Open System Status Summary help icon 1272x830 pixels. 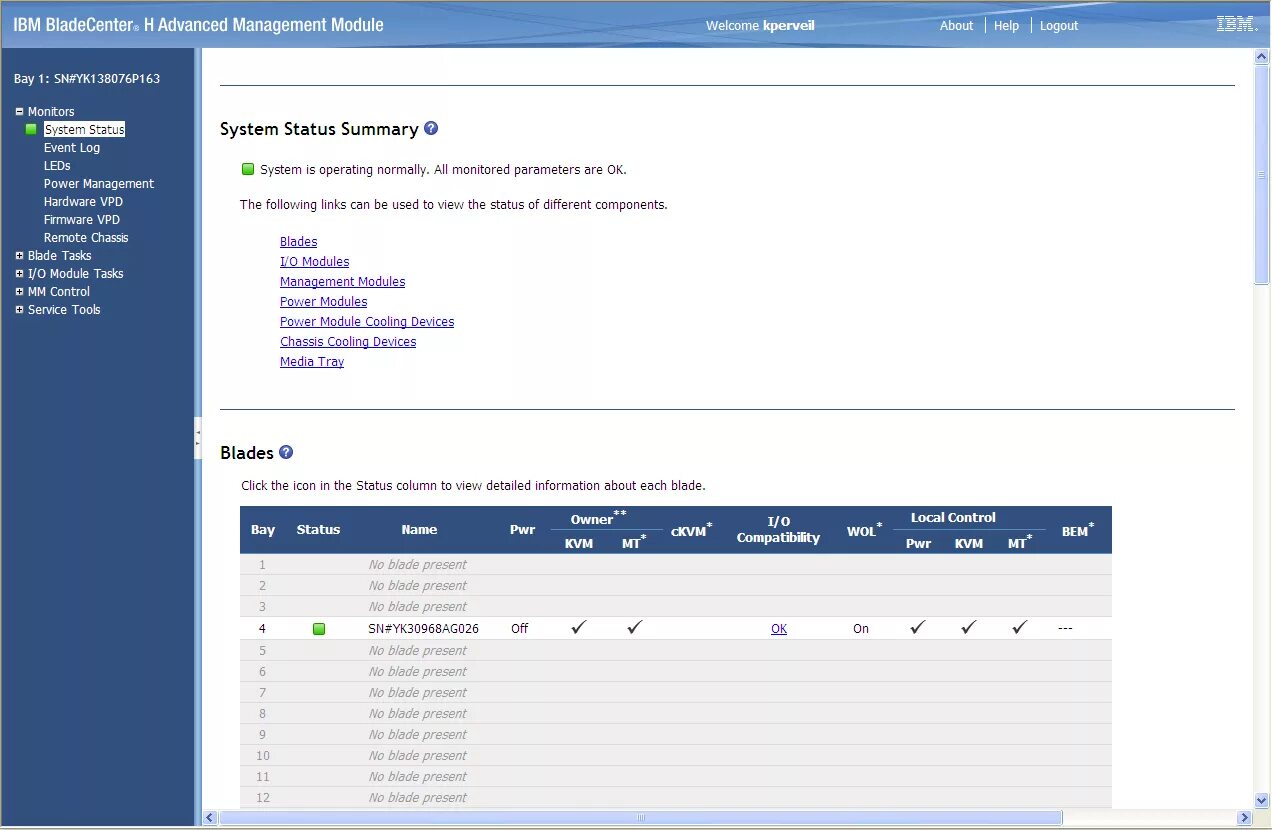click(x=431, y=128)
